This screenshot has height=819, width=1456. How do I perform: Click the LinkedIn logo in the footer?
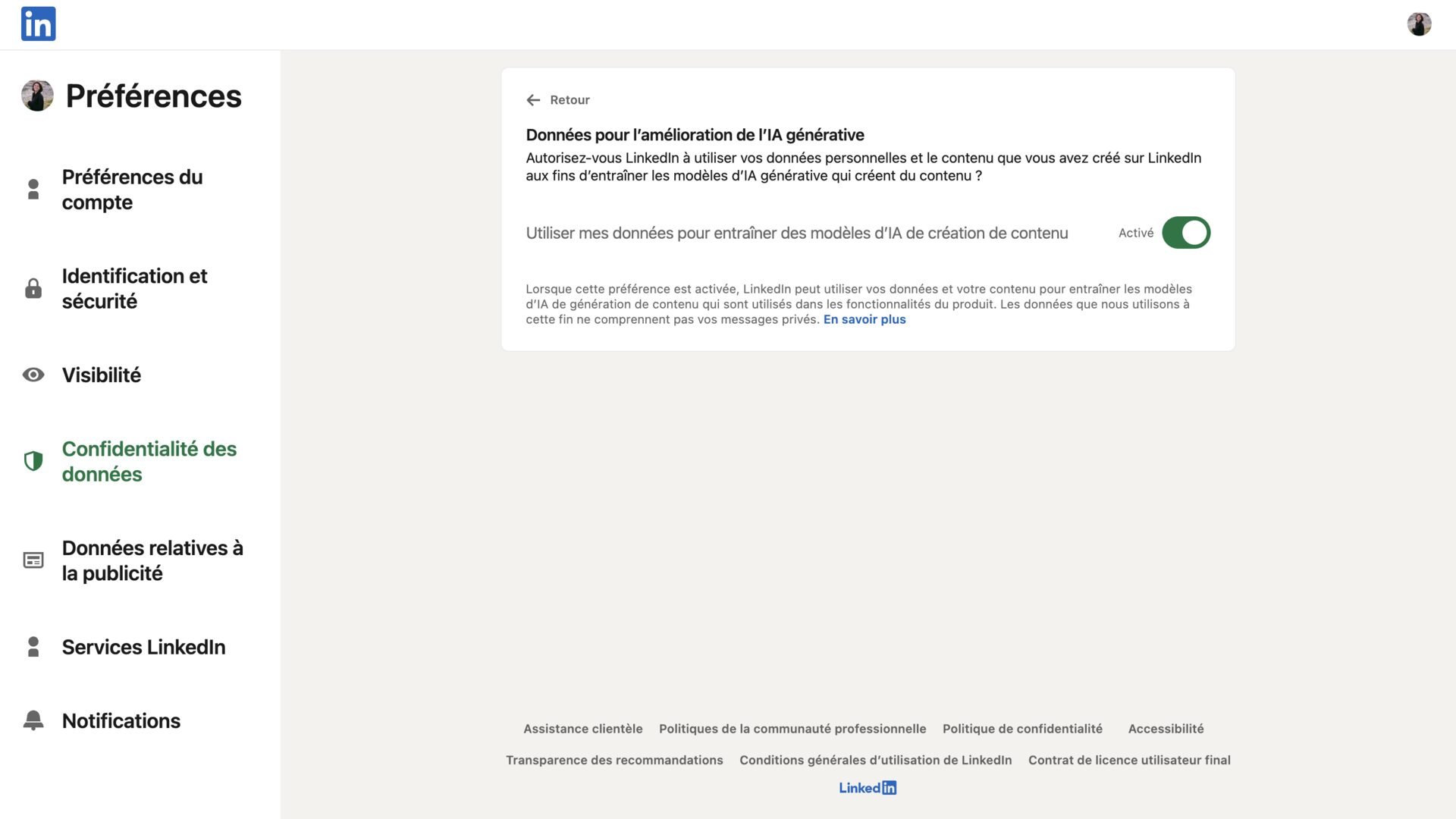[x=868, y=788]
